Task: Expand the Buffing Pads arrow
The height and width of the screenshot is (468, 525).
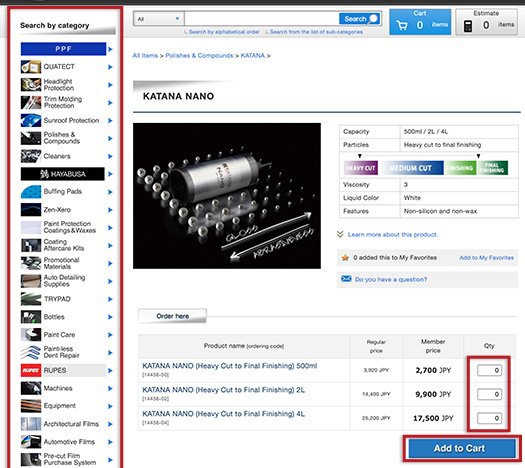Action: point(110,192)
